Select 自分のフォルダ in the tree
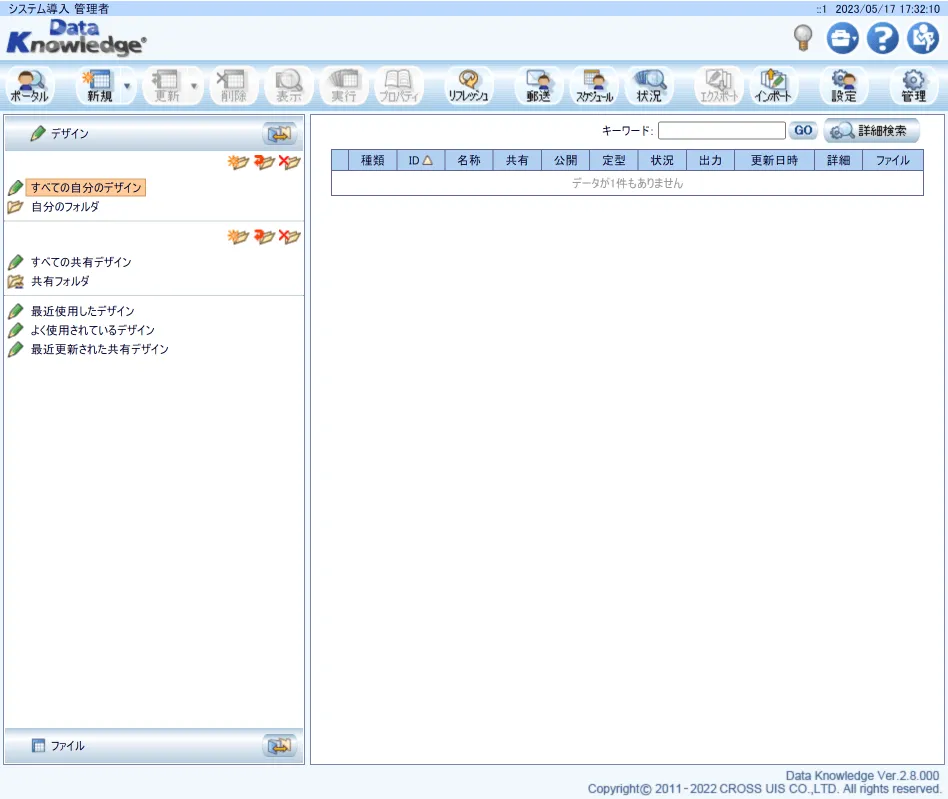Image resolution: width=948 pixels, height=799 pixels. 65,207
